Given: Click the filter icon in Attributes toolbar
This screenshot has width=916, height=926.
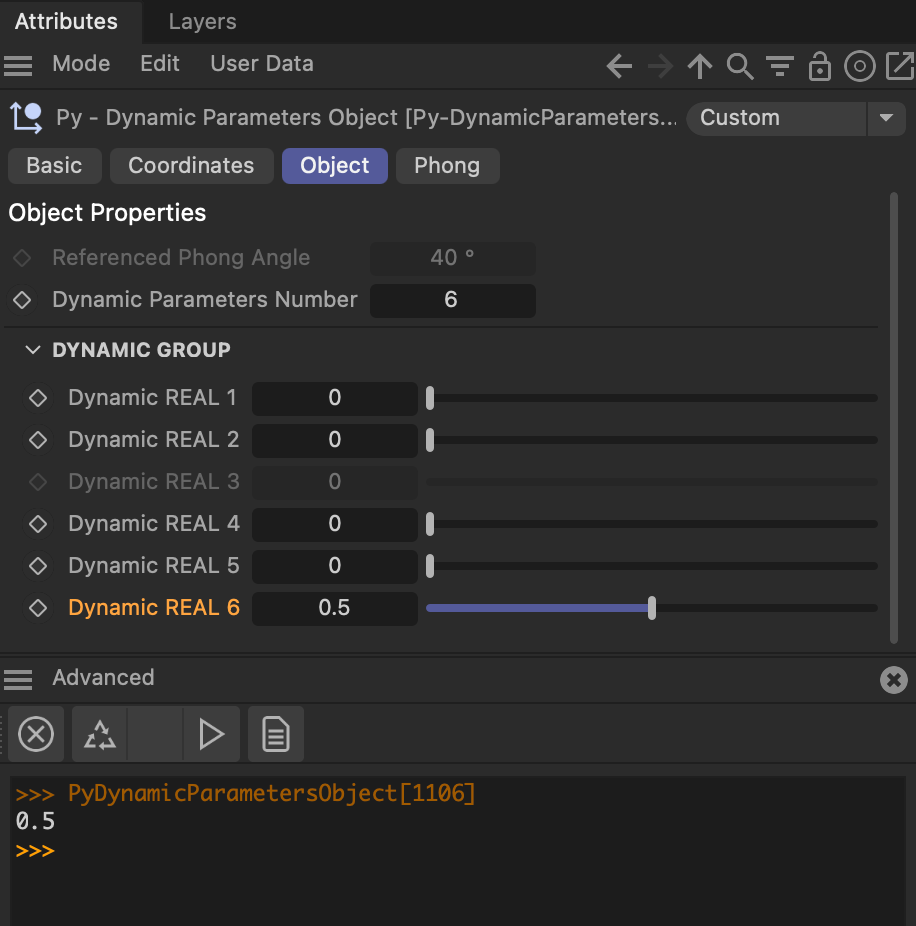Looking at the screenshot, I should coord(780,67).
